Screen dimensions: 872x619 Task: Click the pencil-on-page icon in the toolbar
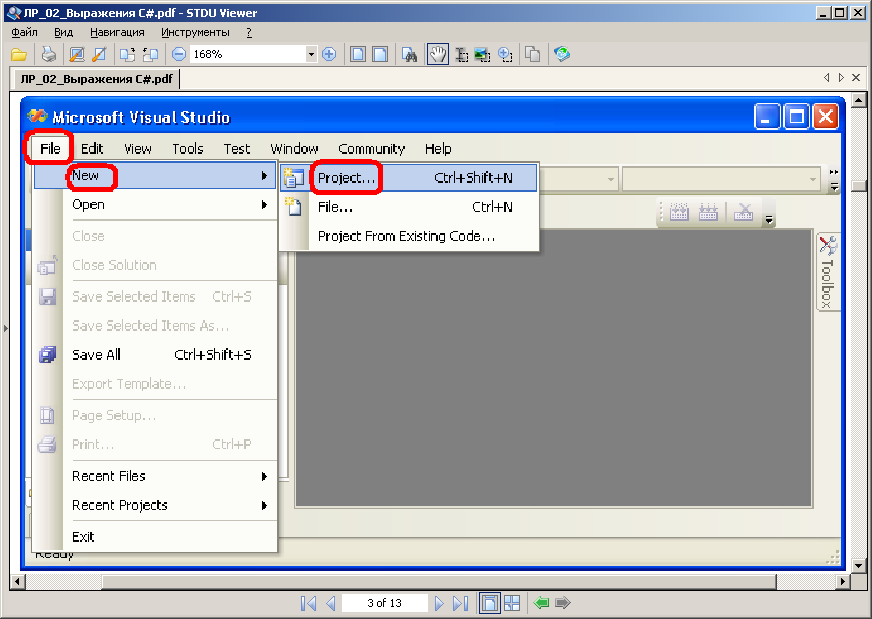pyautogui.click(x=99, y=55)
